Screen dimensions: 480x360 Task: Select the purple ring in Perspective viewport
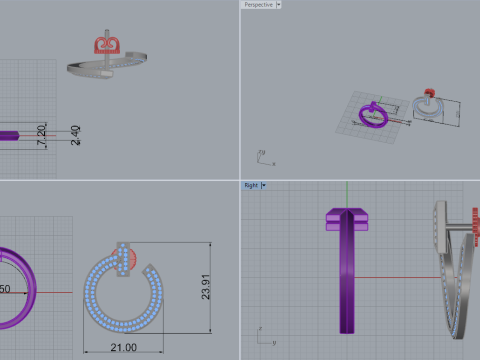[x=374, y=115]
